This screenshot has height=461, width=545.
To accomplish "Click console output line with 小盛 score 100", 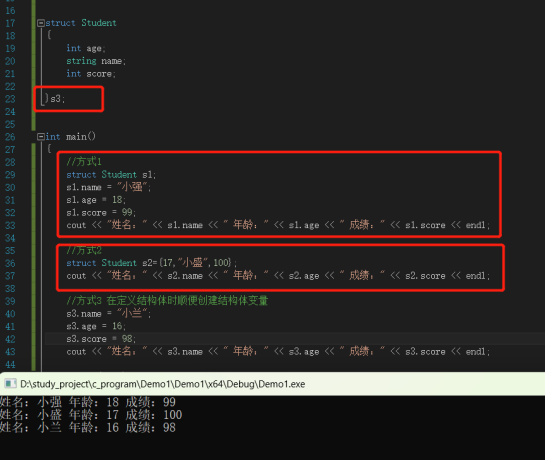I will coord(91,415).
